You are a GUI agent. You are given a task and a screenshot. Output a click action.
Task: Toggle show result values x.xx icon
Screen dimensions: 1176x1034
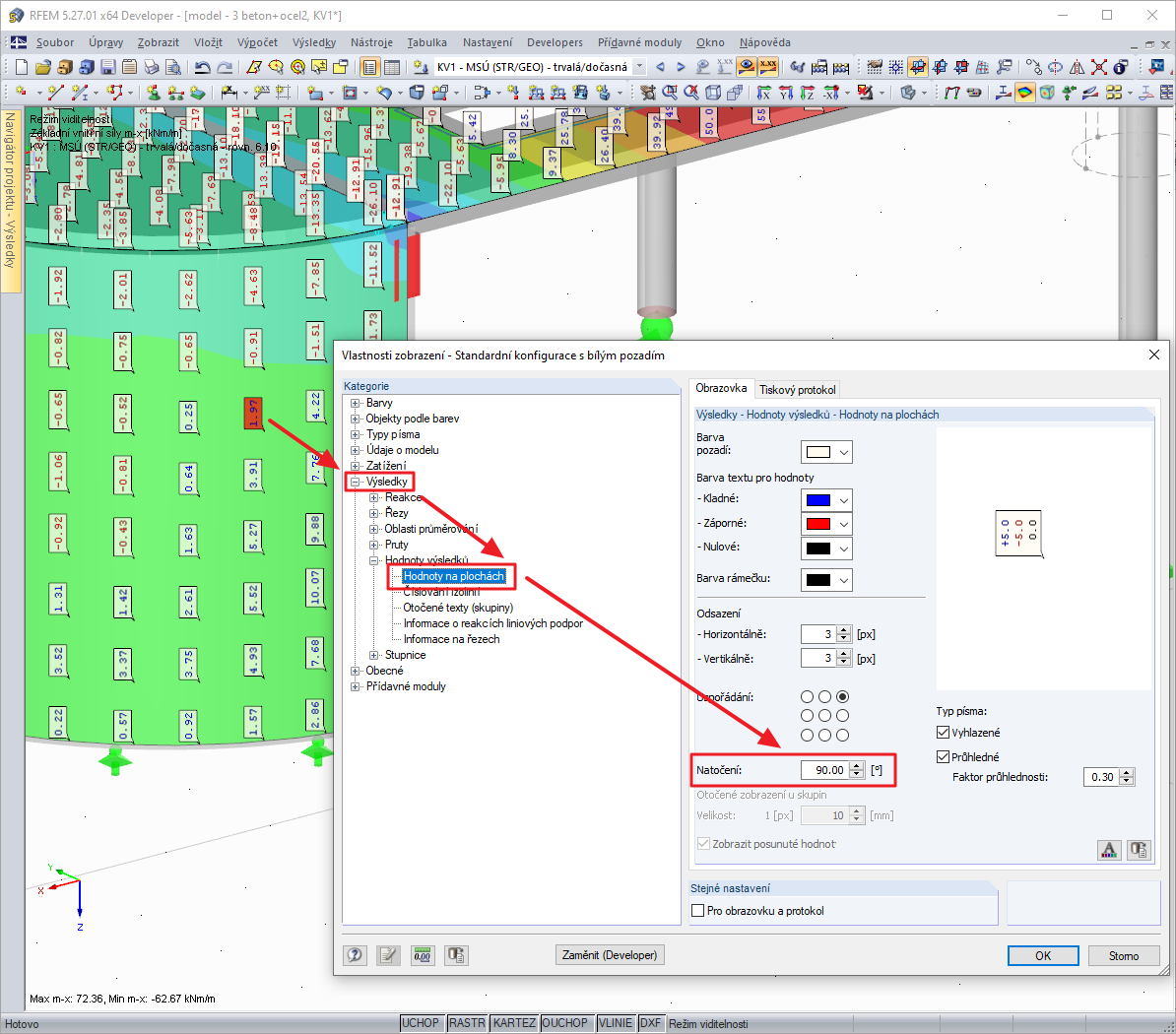[768, 67]
